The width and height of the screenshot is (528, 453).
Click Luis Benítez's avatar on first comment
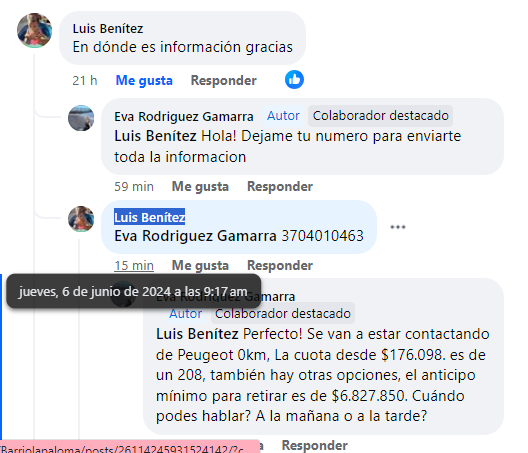[x=34, y=30]
